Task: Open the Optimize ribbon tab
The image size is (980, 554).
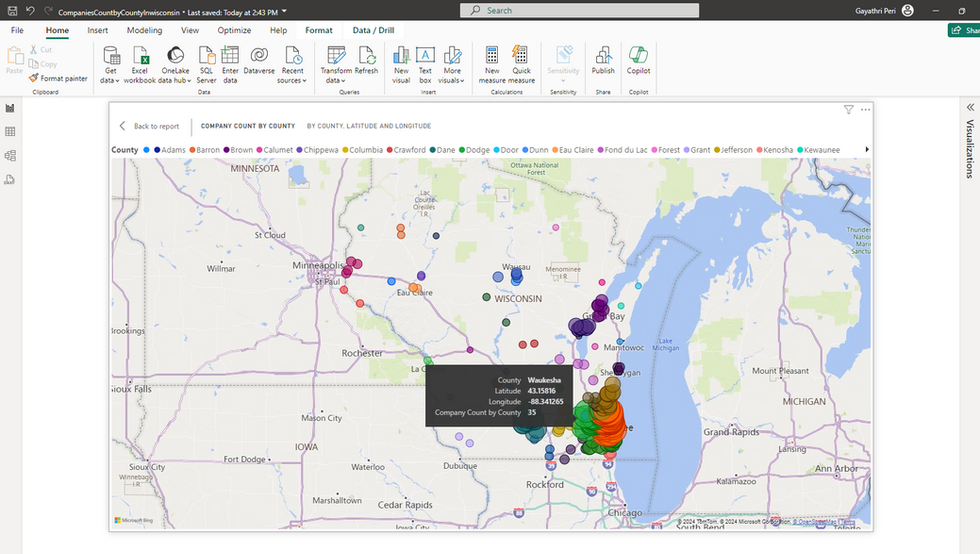Action: pos(234,30)
